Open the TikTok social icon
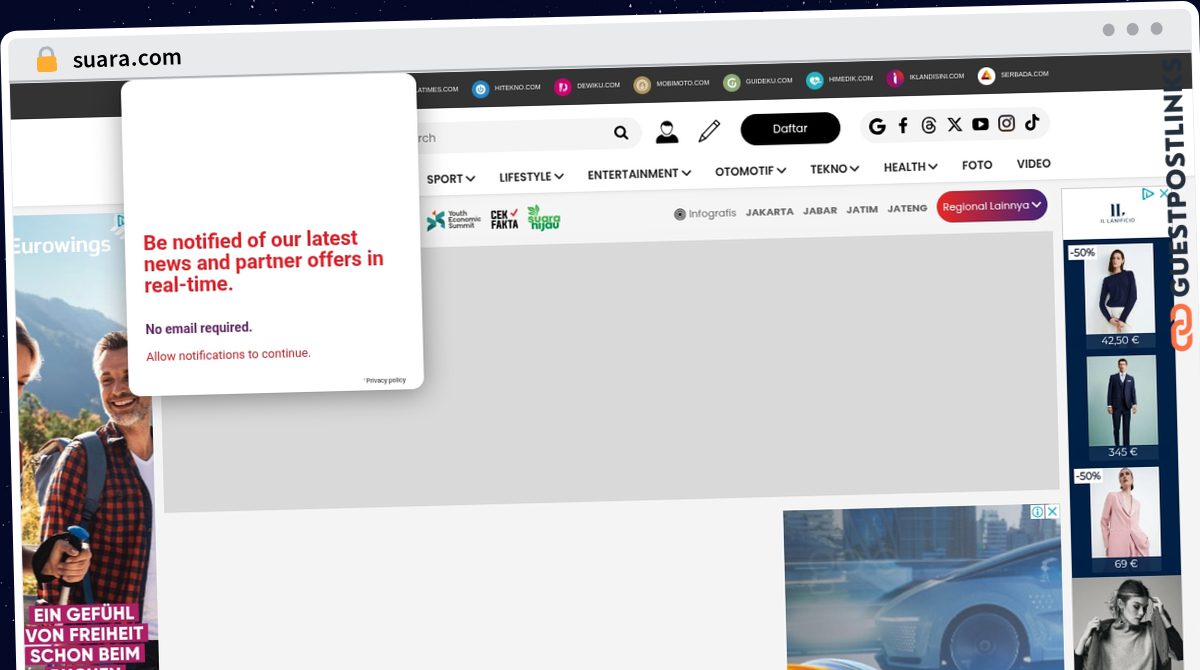Screen dimensions: 1200x670 click(1032, 122)
